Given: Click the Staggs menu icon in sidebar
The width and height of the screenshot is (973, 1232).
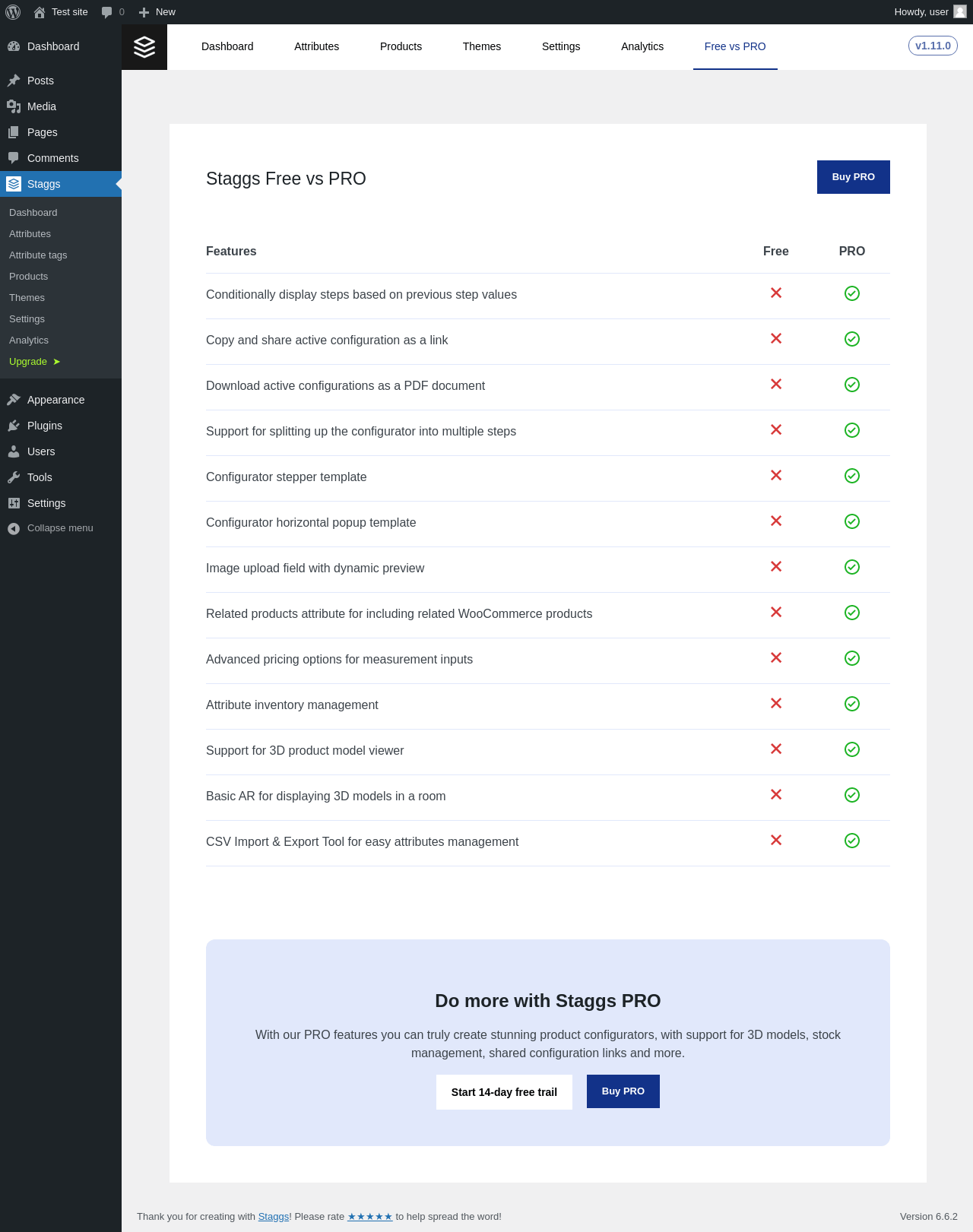Looking at the screenshot, I should (x=14, y=184).
